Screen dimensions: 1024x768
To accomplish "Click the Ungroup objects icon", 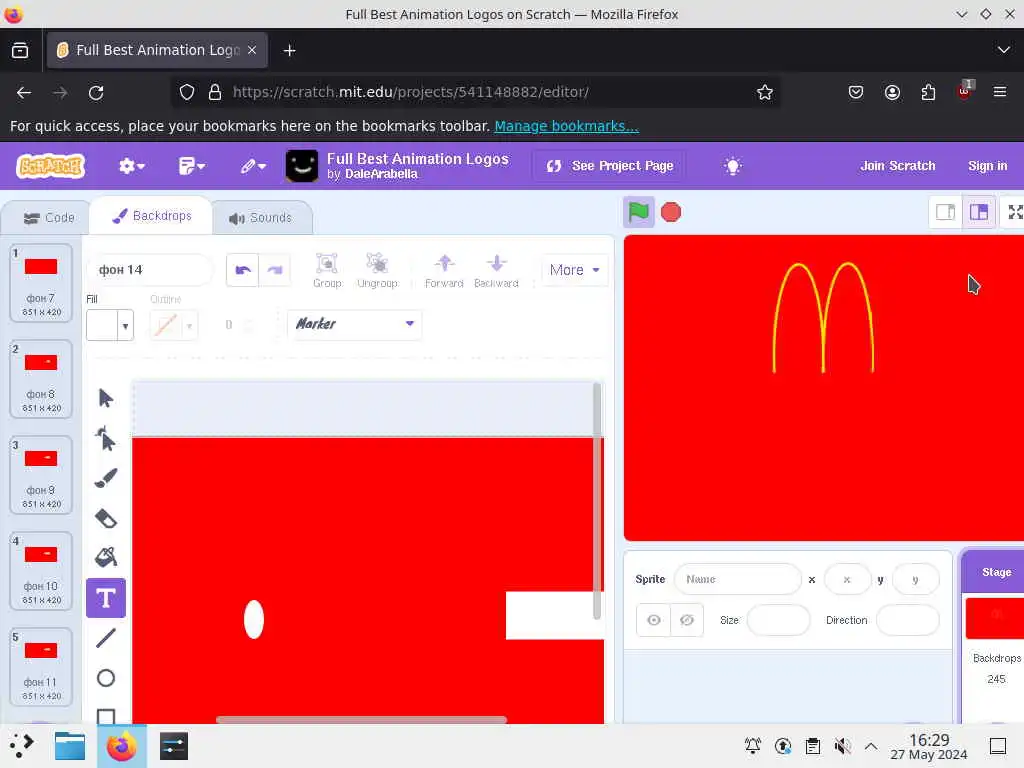I will point(377,270).
